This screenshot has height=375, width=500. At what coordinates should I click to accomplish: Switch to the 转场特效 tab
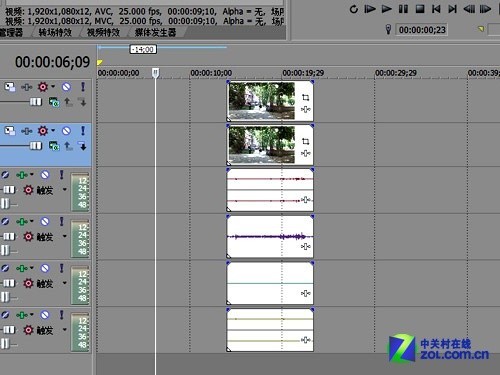click(x=55, y=32)
